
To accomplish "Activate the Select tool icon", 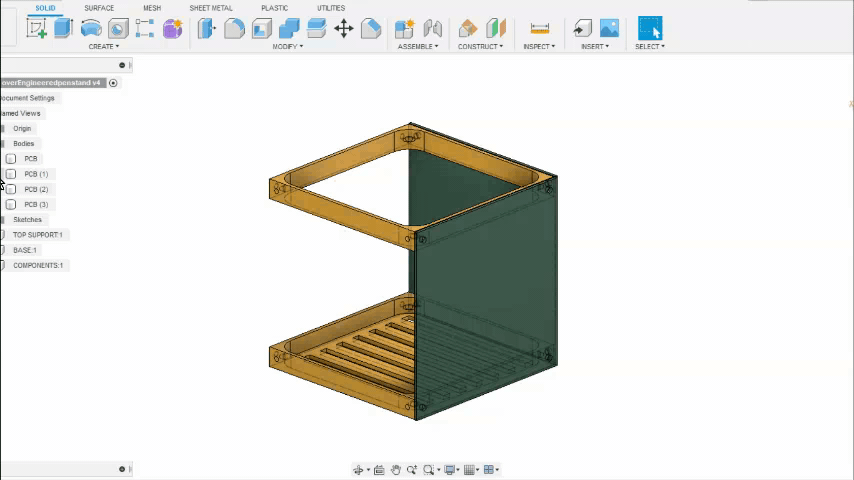I will (650, 28).
